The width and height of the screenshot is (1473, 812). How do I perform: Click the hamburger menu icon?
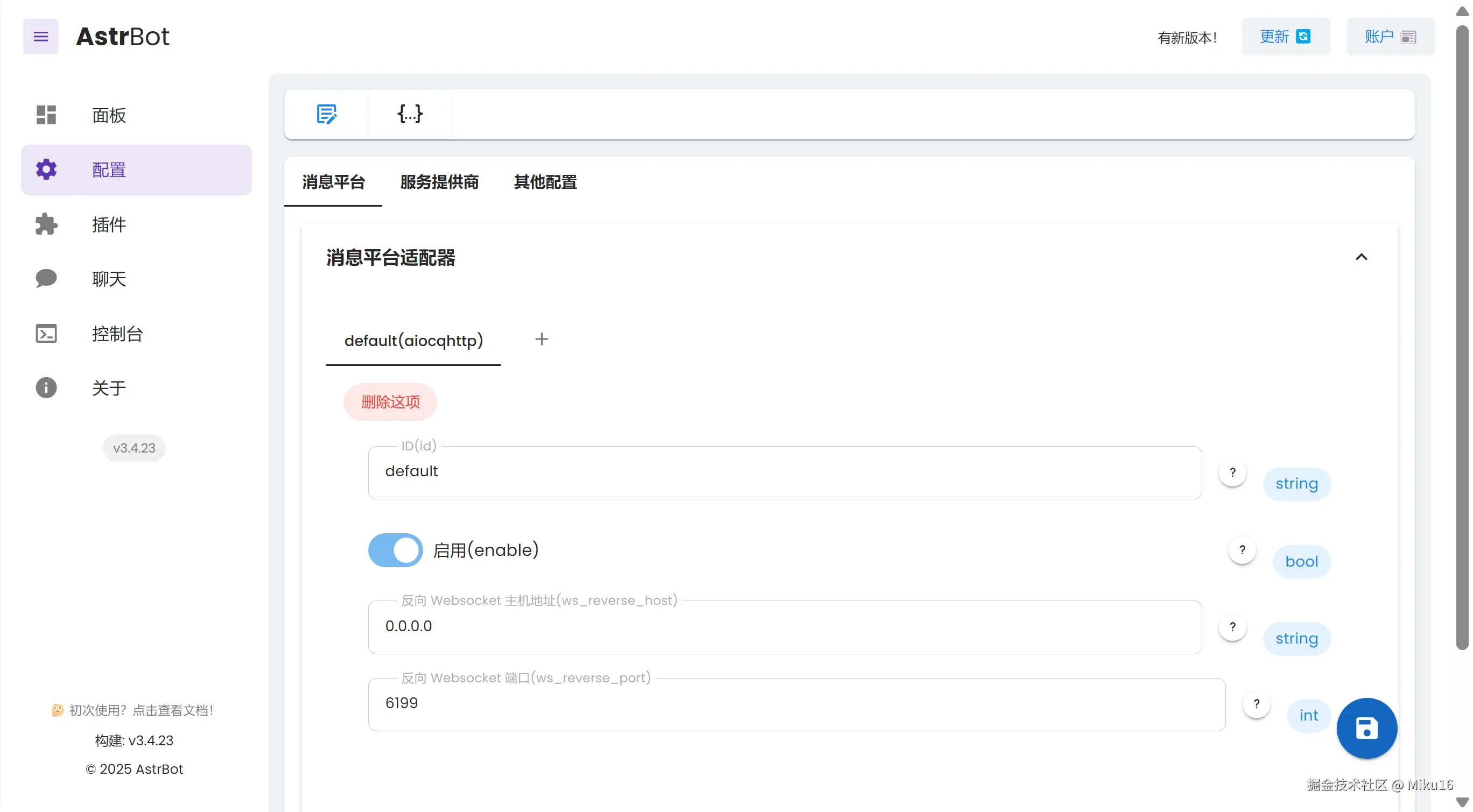40,37
